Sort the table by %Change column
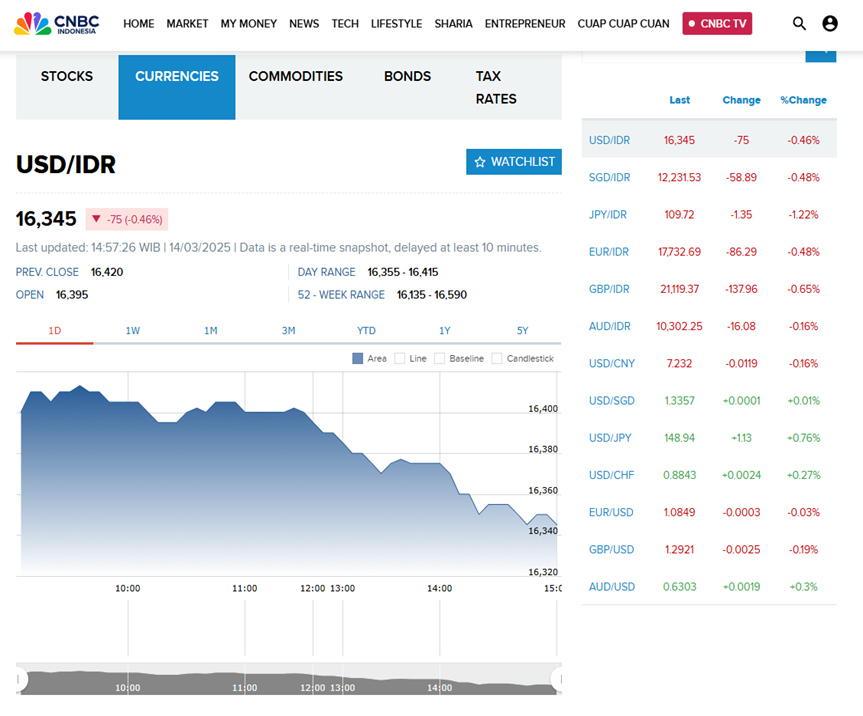 (803, 100)
